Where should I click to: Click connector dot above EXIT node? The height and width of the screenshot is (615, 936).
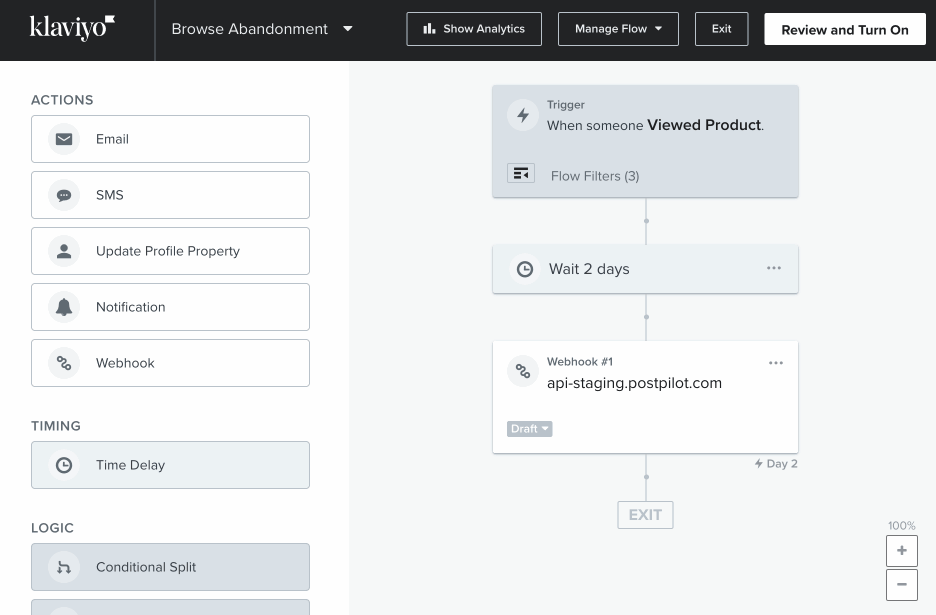646,477
